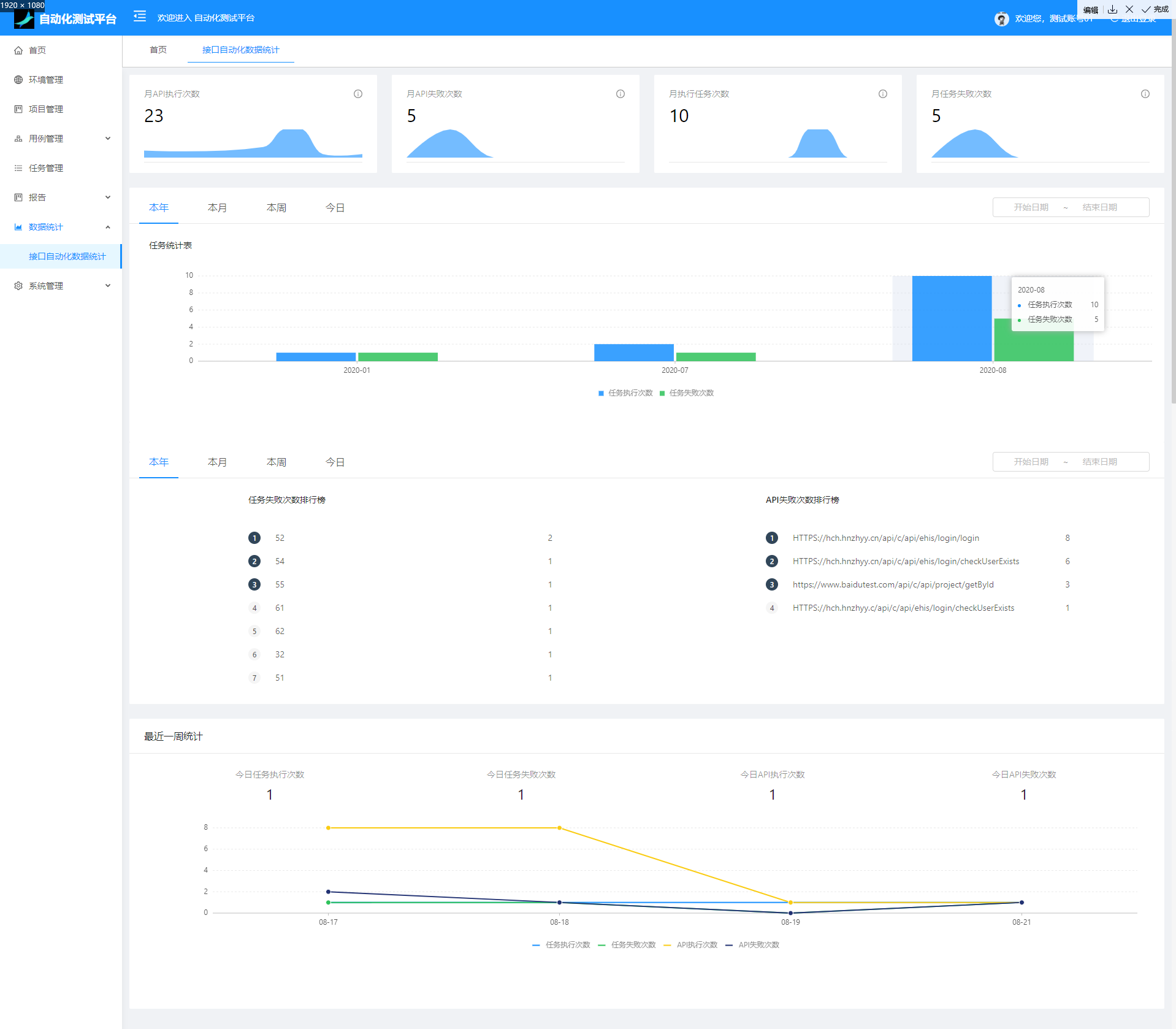The image size is (1176, 1029).
Task: Toggle 任务失败次数 legend in weekly line chart
Action: coord(627,945)
